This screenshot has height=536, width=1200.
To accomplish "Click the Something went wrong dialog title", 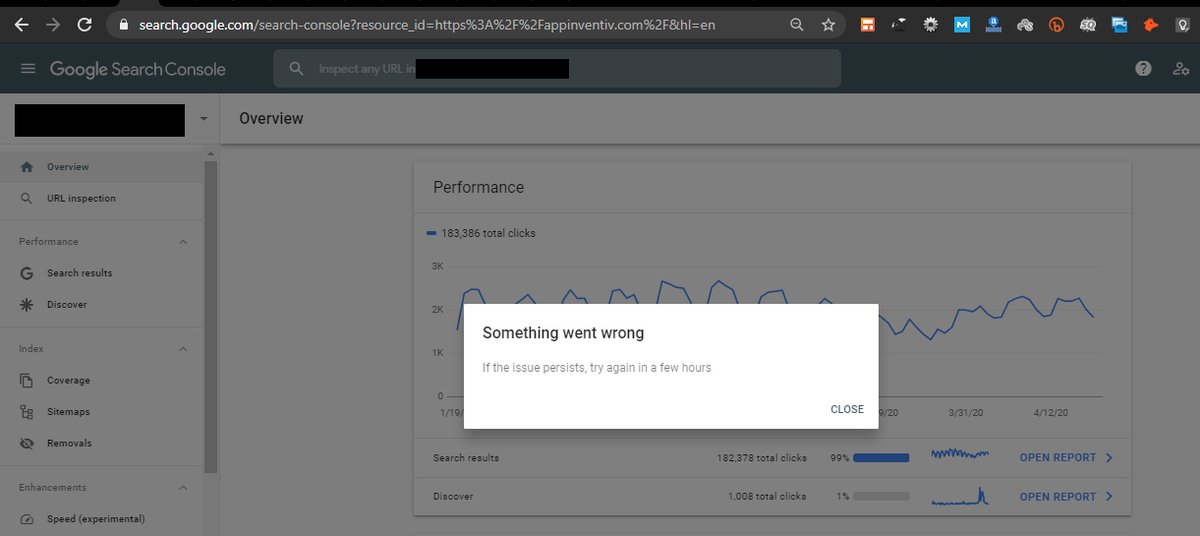I will point(563,333).
